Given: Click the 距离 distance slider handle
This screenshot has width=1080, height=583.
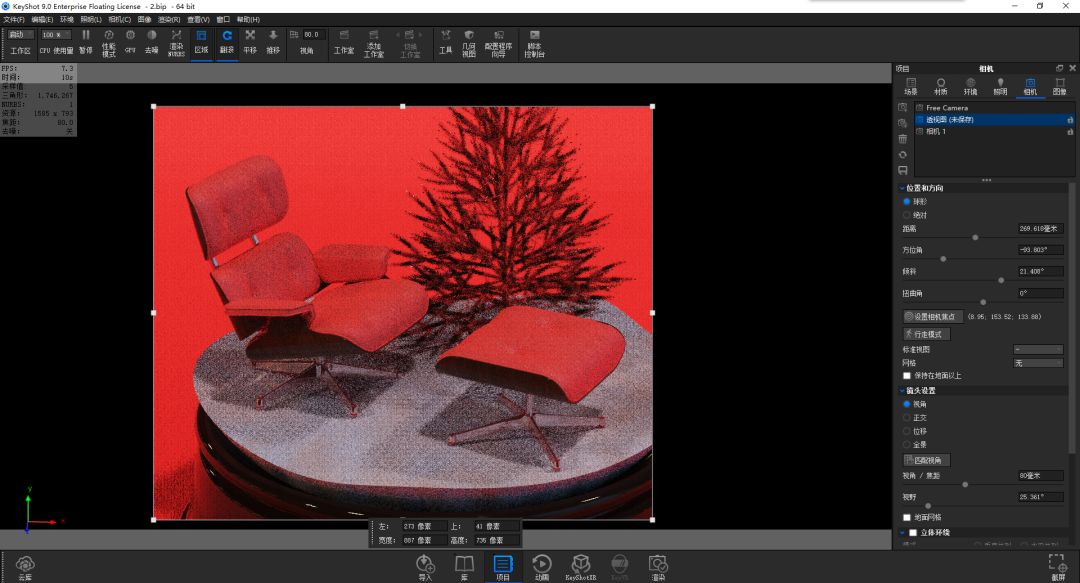Looking at the screenshot, I should click(975, 237).
